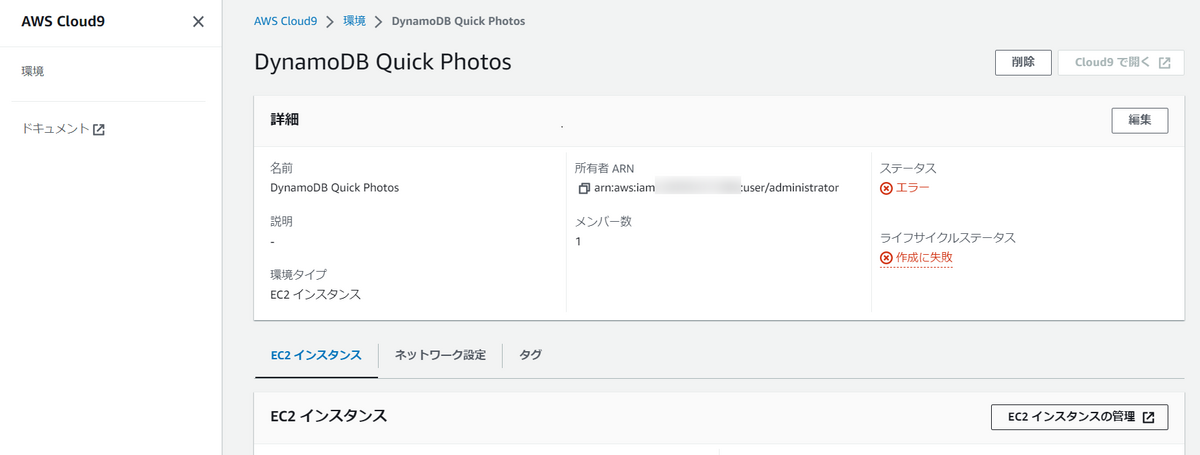Image resolution: width=1200 pixels, height=455 pixels.
Task: Click the 環境 breadcrumb link
Action: tap(354, 21)
